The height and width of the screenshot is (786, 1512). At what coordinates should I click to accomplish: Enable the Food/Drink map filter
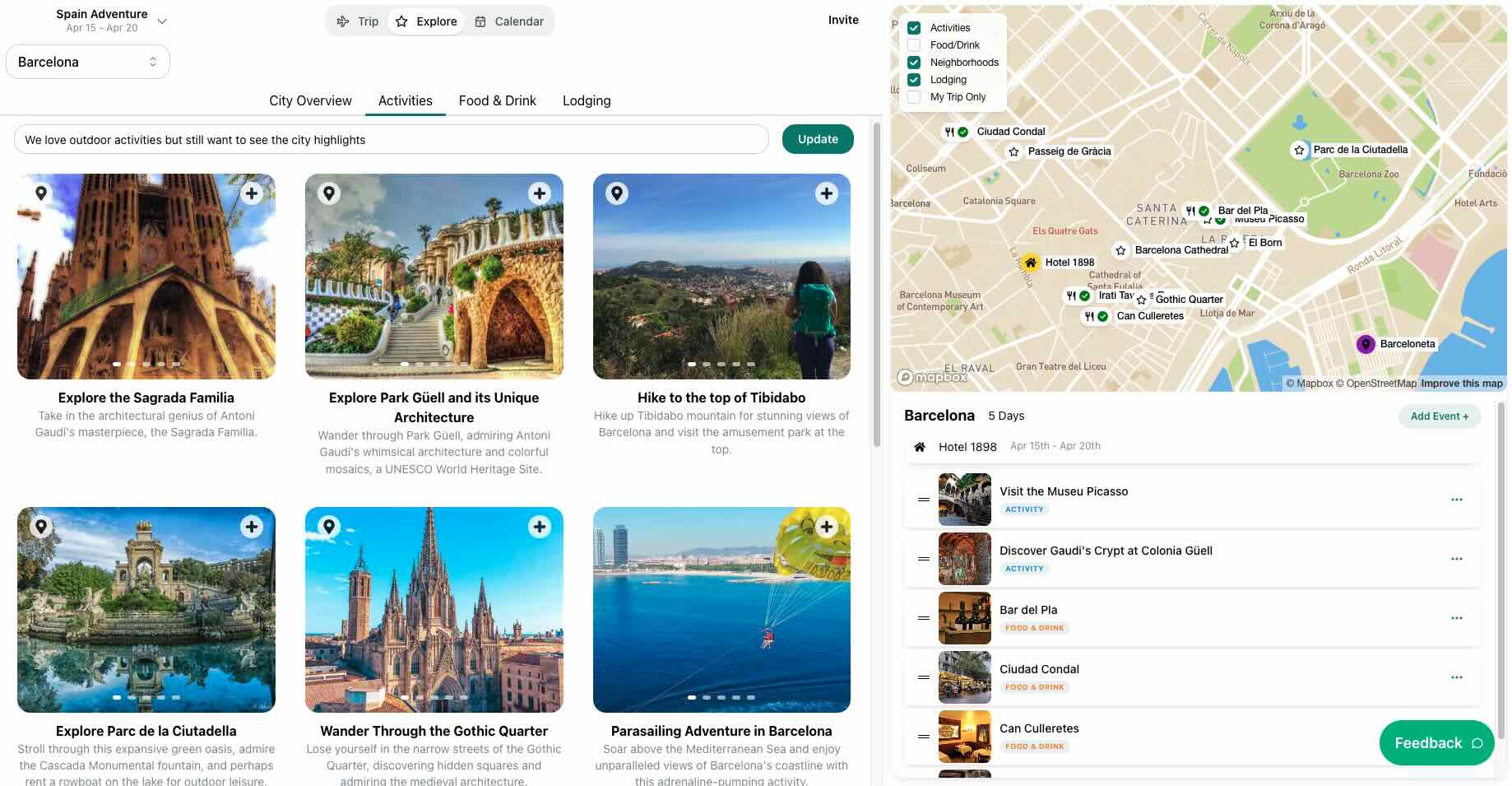point(914,44)
